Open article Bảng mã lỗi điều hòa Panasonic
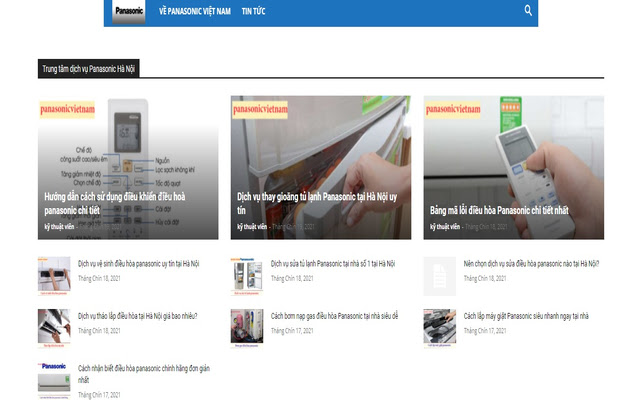The image size is (640, 400). point(499,210)
